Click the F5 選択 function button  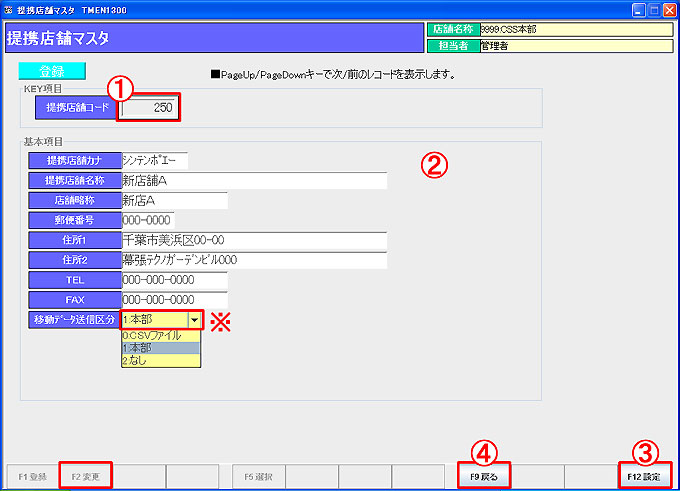tap(258, 477)
